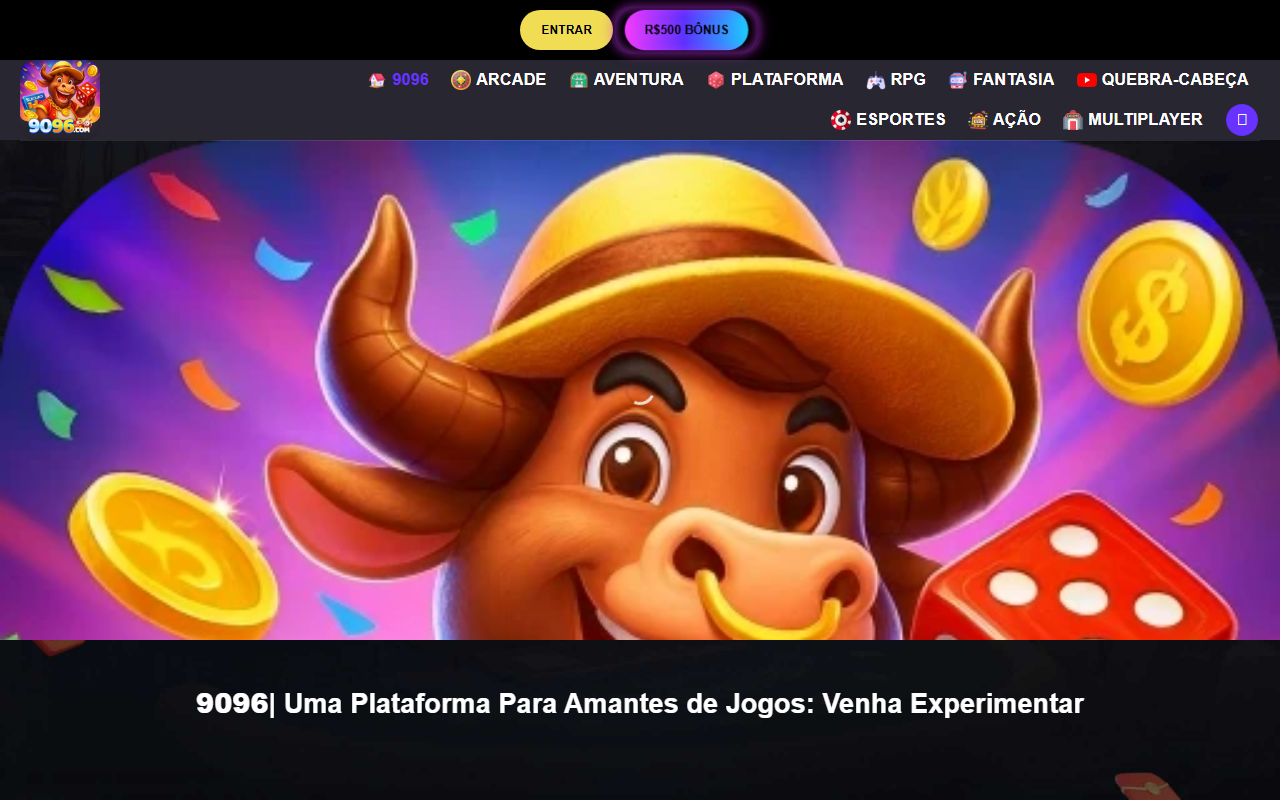Open the ARCADE menu category
The height and width of the screenshot is (800, 1280).
point(498,80)
